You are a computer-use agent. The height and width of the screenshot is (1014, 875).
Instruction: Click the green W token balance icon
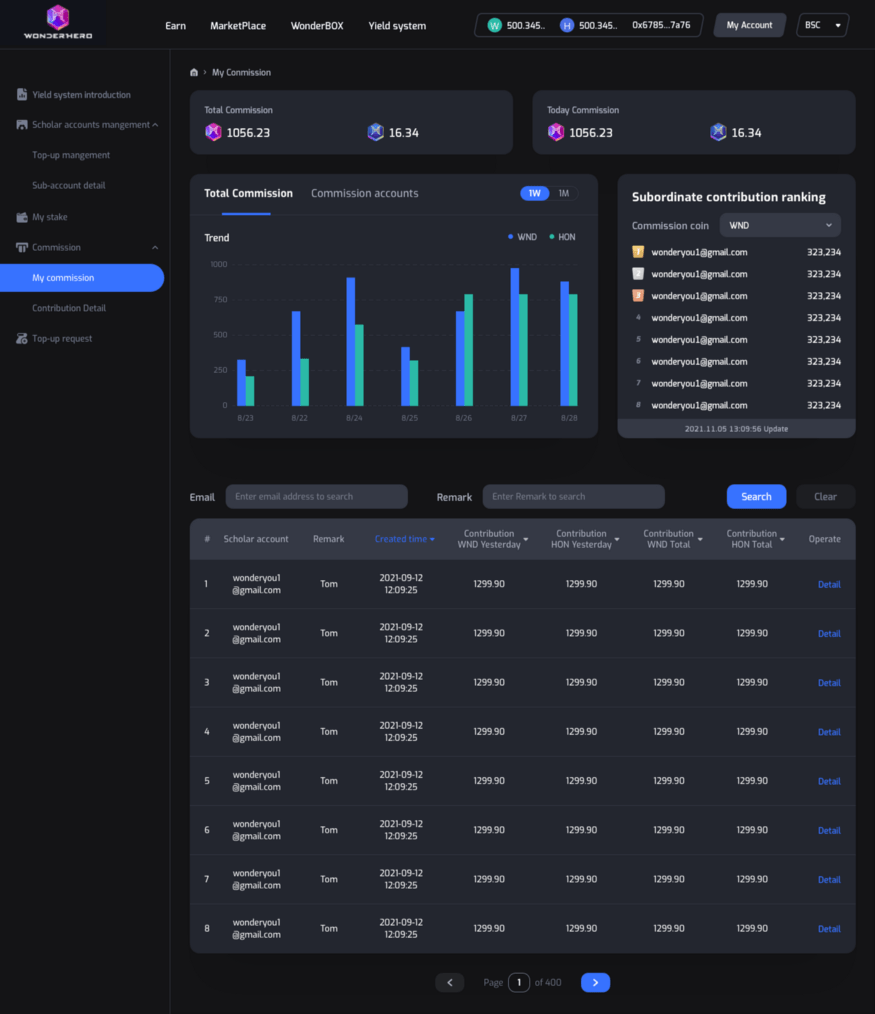point(493,25)
